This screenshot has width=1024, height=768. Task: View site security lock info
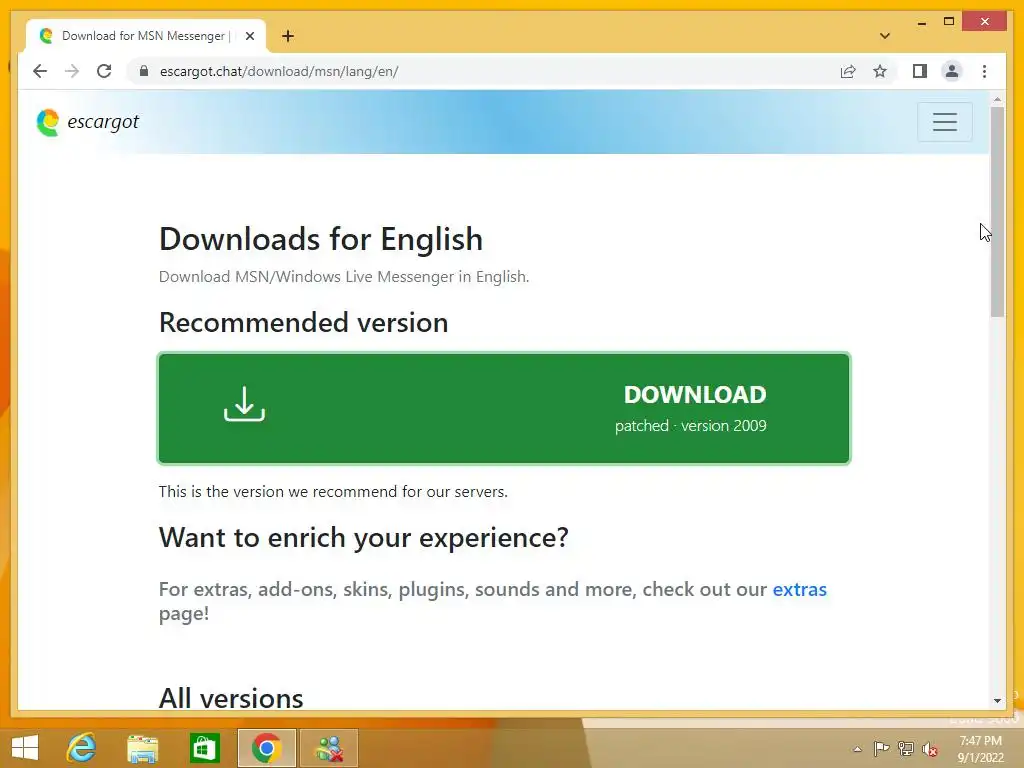[144, 71]
